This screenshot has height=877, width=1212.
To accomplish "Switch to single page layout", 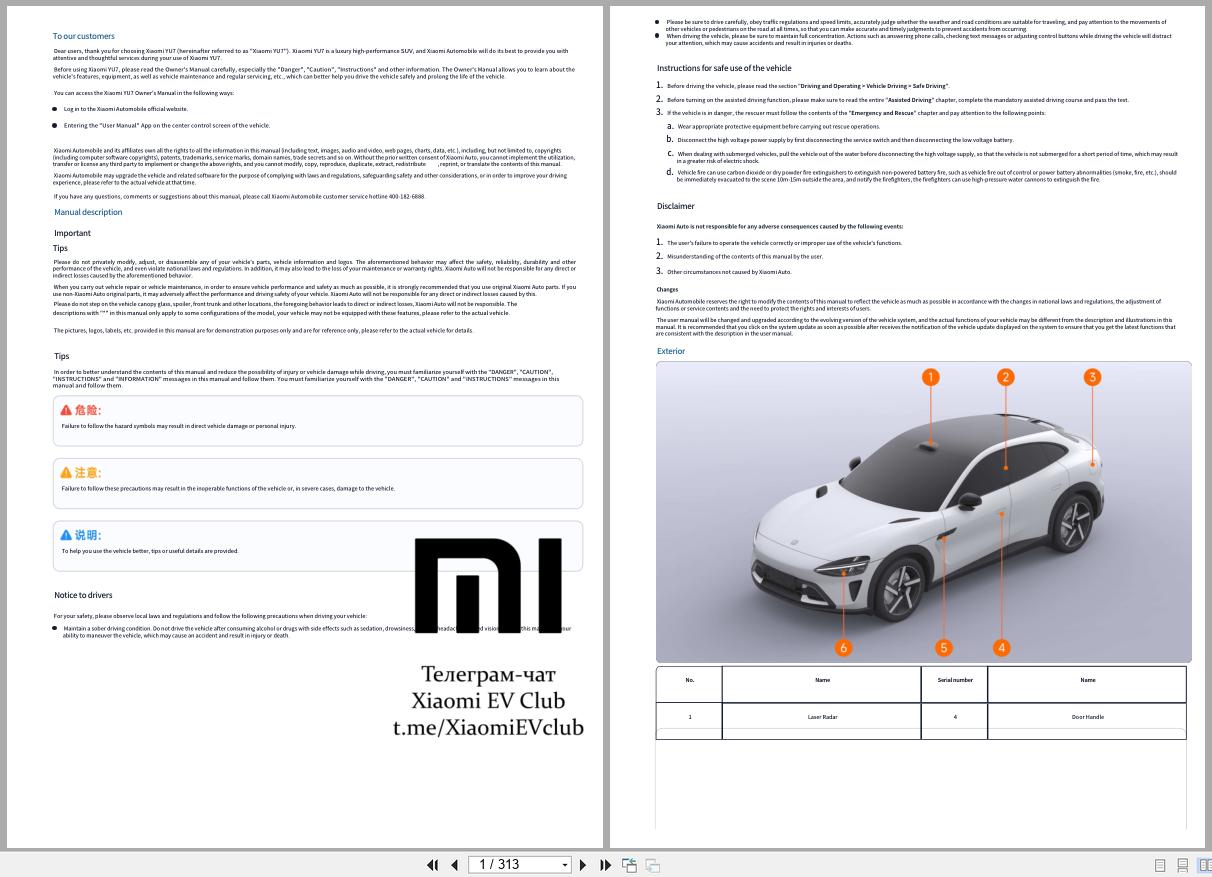I will (1161, 865).
